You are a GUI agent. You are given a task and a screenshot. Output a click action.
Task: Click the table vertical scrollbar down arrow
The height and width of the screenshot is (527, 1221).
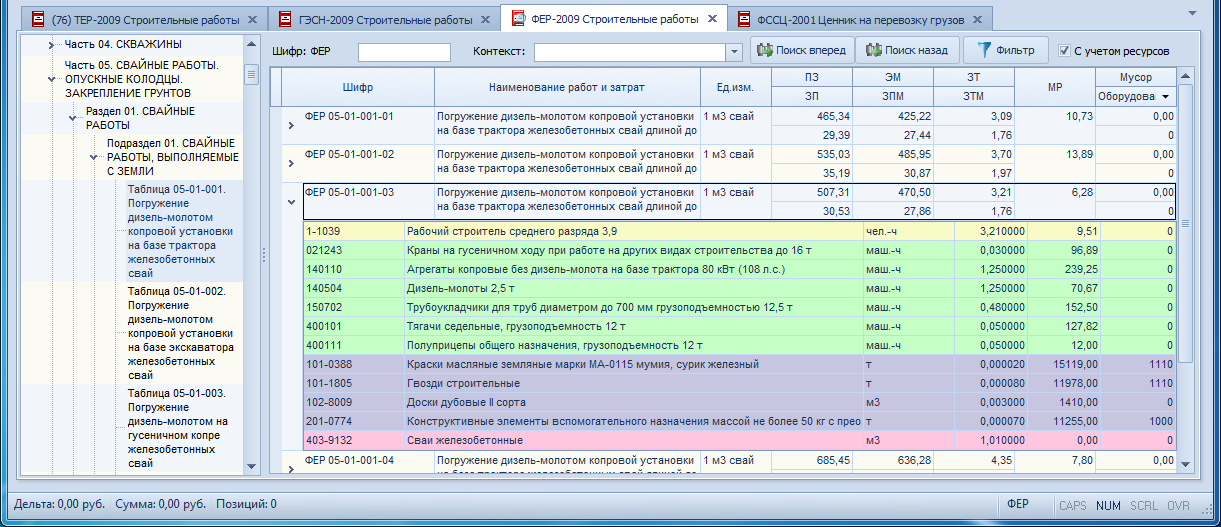click(x=1186, y=464)
